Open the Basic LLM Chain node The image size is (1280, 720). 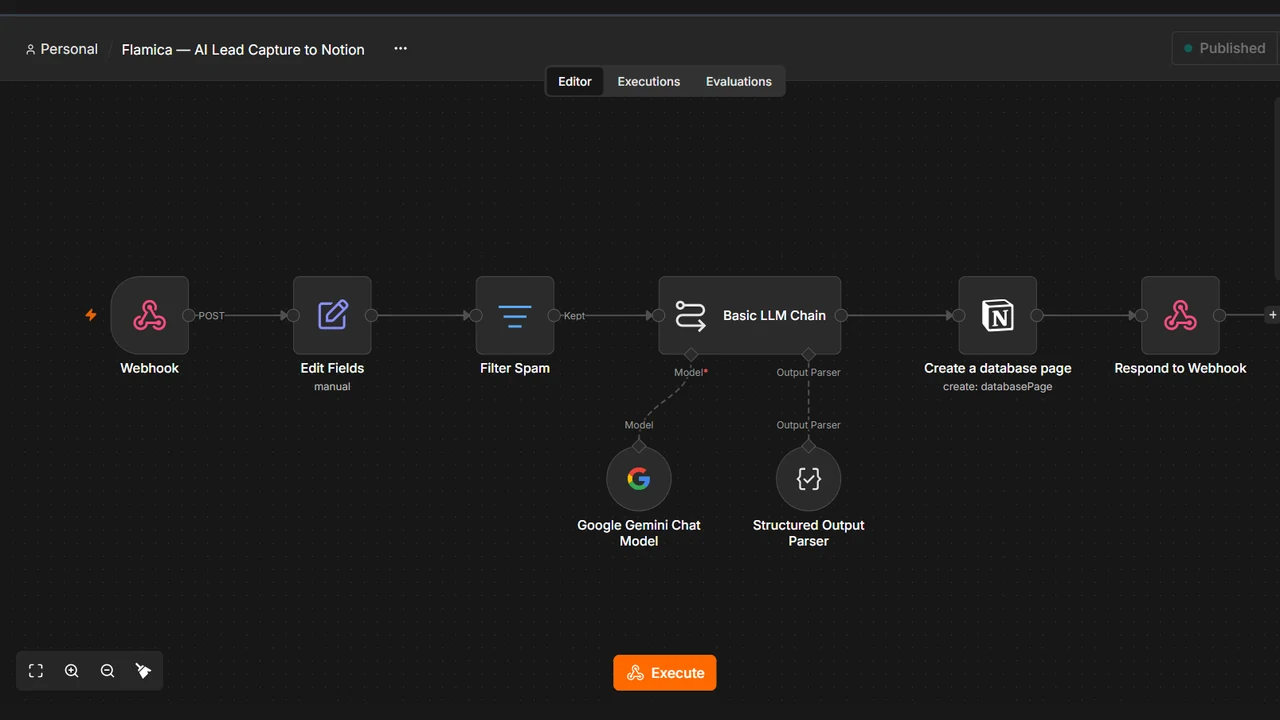[750, 315]
